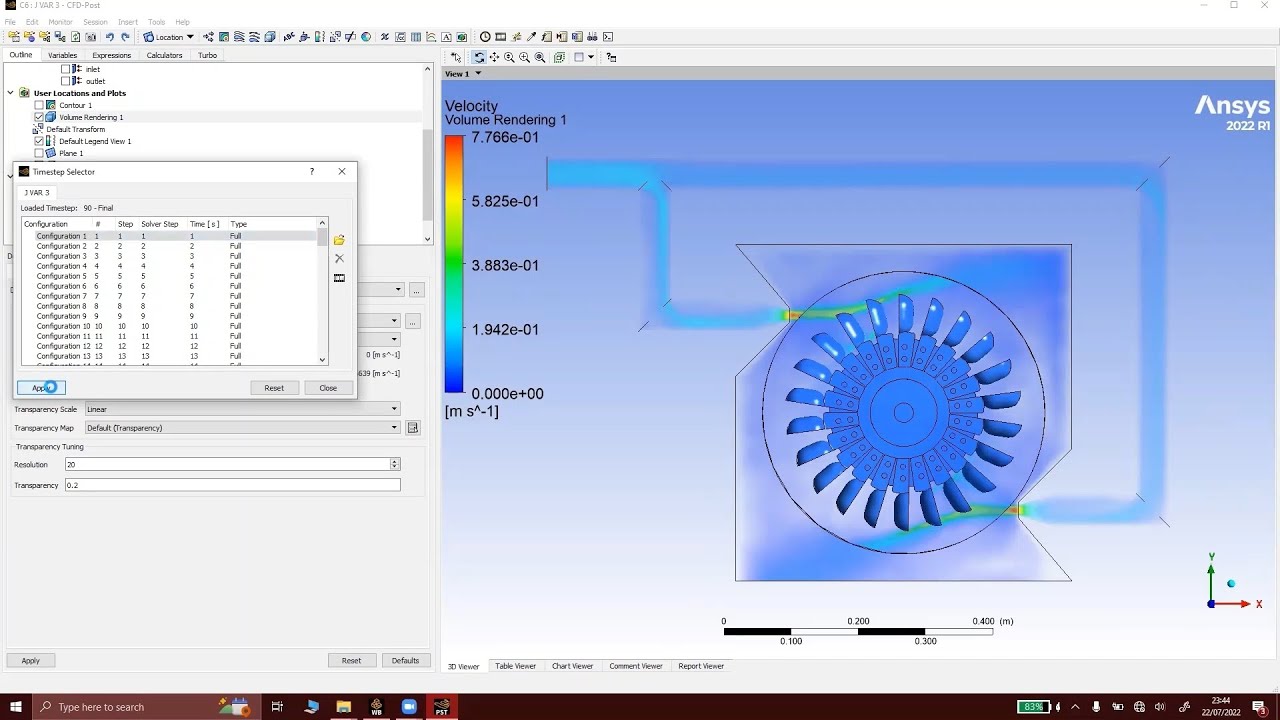Open the load-timestep folder icon in Timestep Selector
The width and height of the screenshot is (1280, 720).
(x=339, y=240)
